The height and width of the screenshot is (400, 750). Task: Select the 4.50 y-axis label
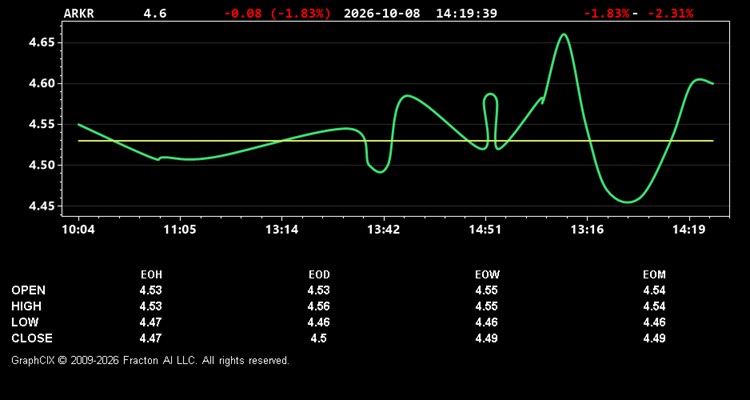point(42,166)
